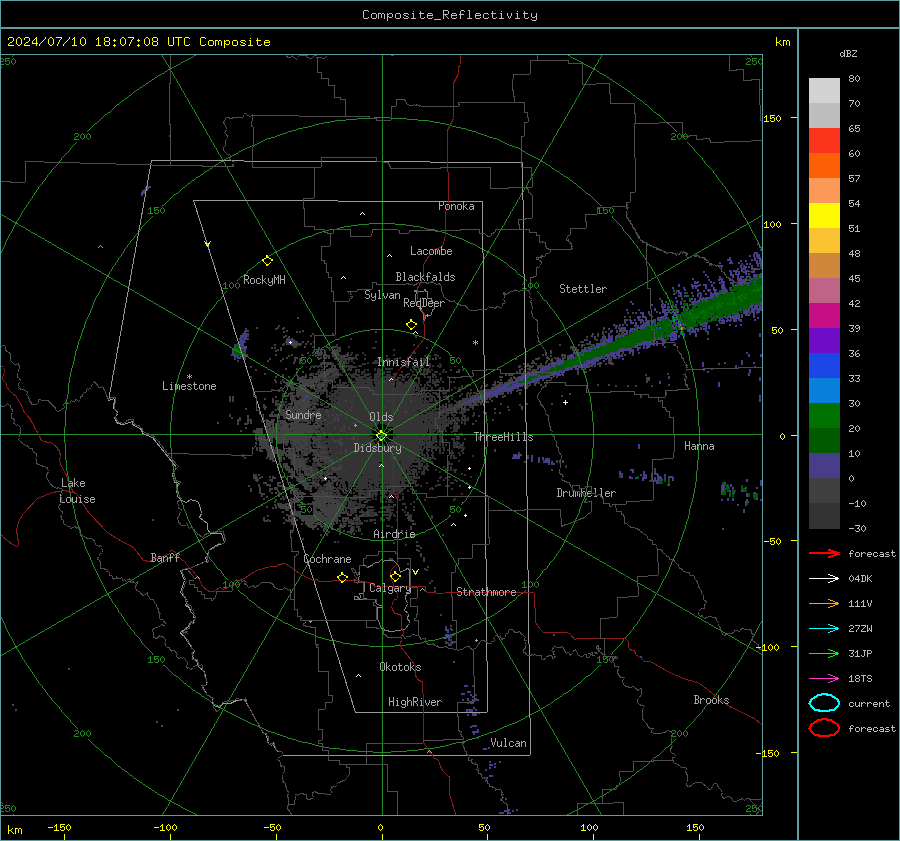The image size is (900, 841).
Task: Select the red 60-65 dBZ swatch
Action: (x=824, y=141)
